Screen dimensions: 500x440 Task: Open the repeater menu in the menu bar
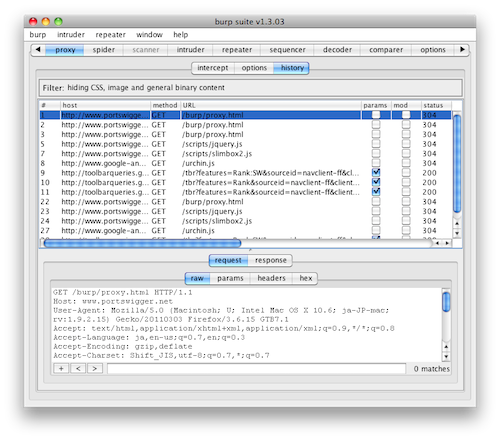pyautogui.click(x=110, y=35)
